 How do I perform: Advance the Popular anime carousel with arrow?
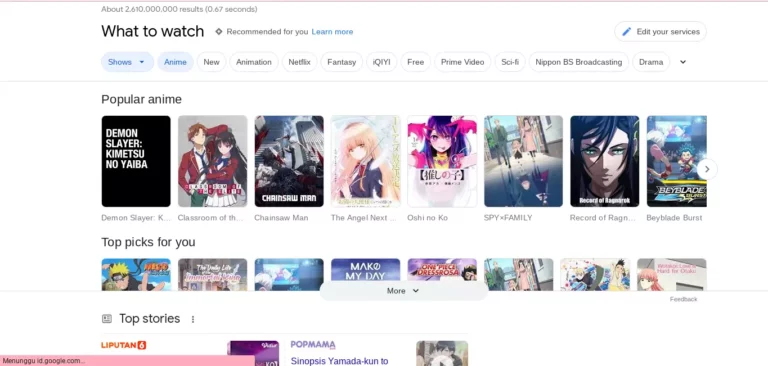coord(706,170)
